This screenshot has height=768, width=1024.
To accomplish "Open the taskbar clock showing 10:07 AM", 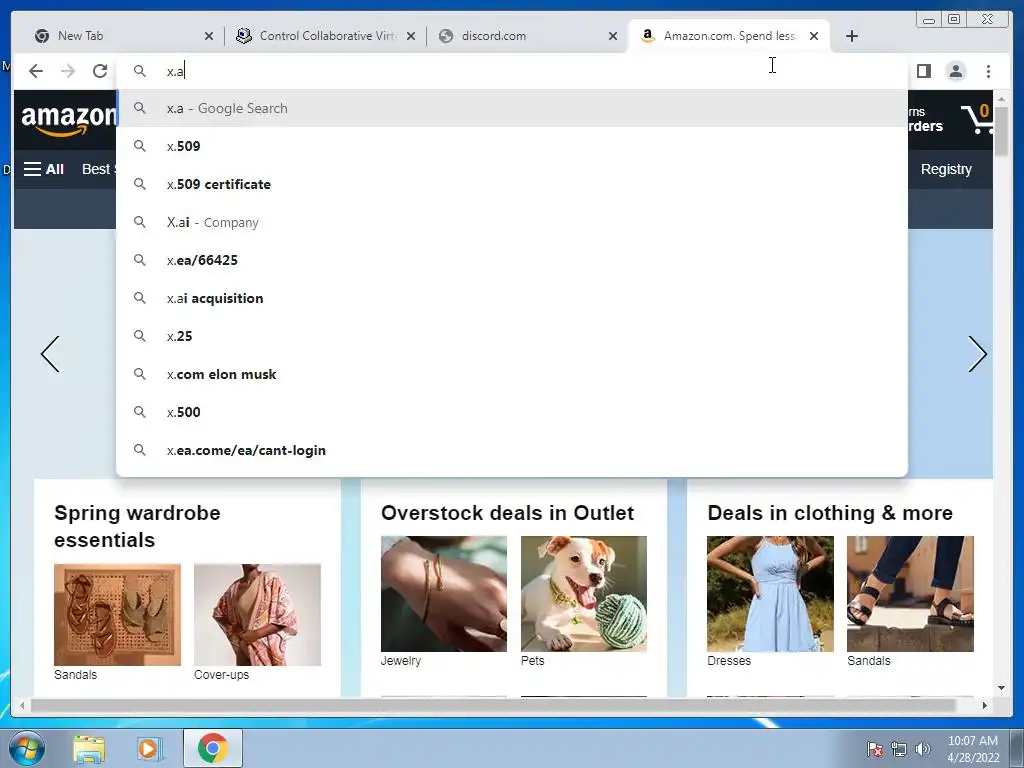I will point(973,749).
